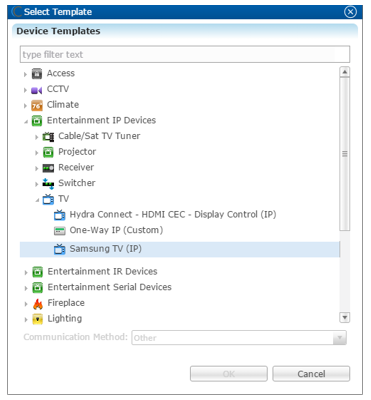Click the Climate thermostat icon
The height and width of the screenshot is (400, 371).
point(37,105)
